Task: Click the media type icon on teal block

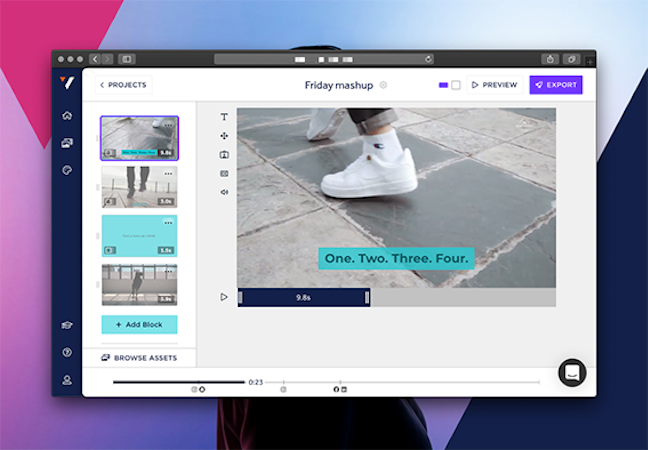Action: 110,250
